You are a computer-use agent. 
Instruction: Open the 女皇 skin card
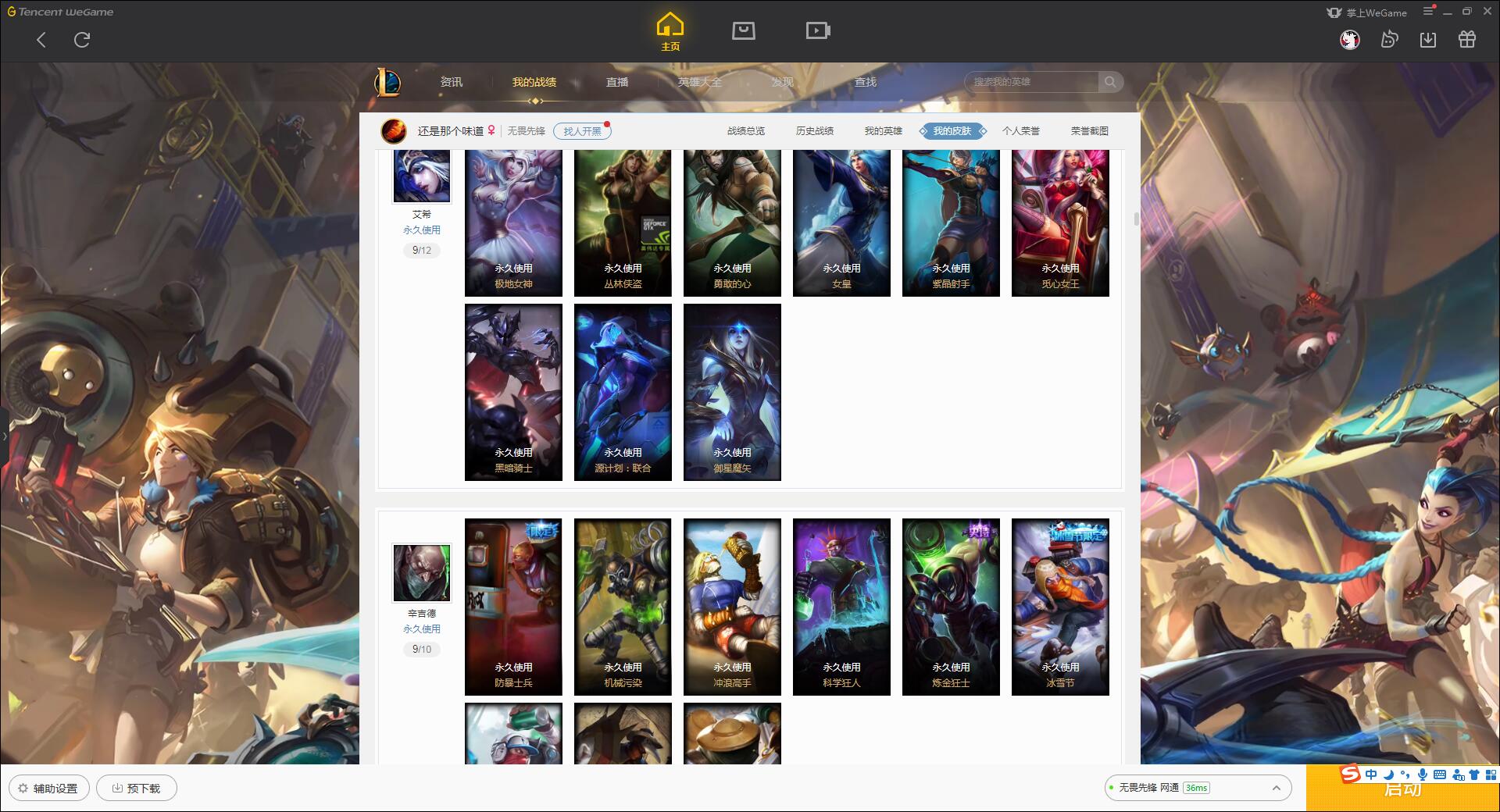coord(841,223)
